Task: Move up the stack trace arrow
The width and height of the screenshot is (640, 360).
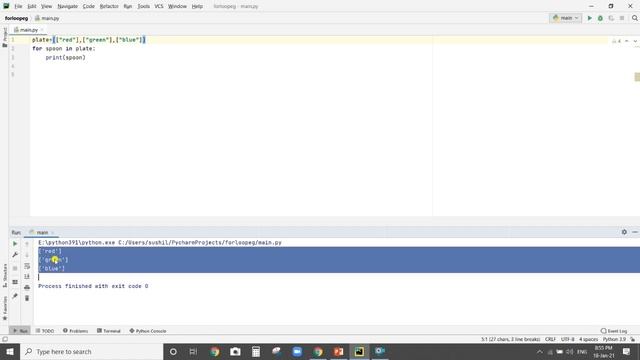Action: (x=27, y=244)
